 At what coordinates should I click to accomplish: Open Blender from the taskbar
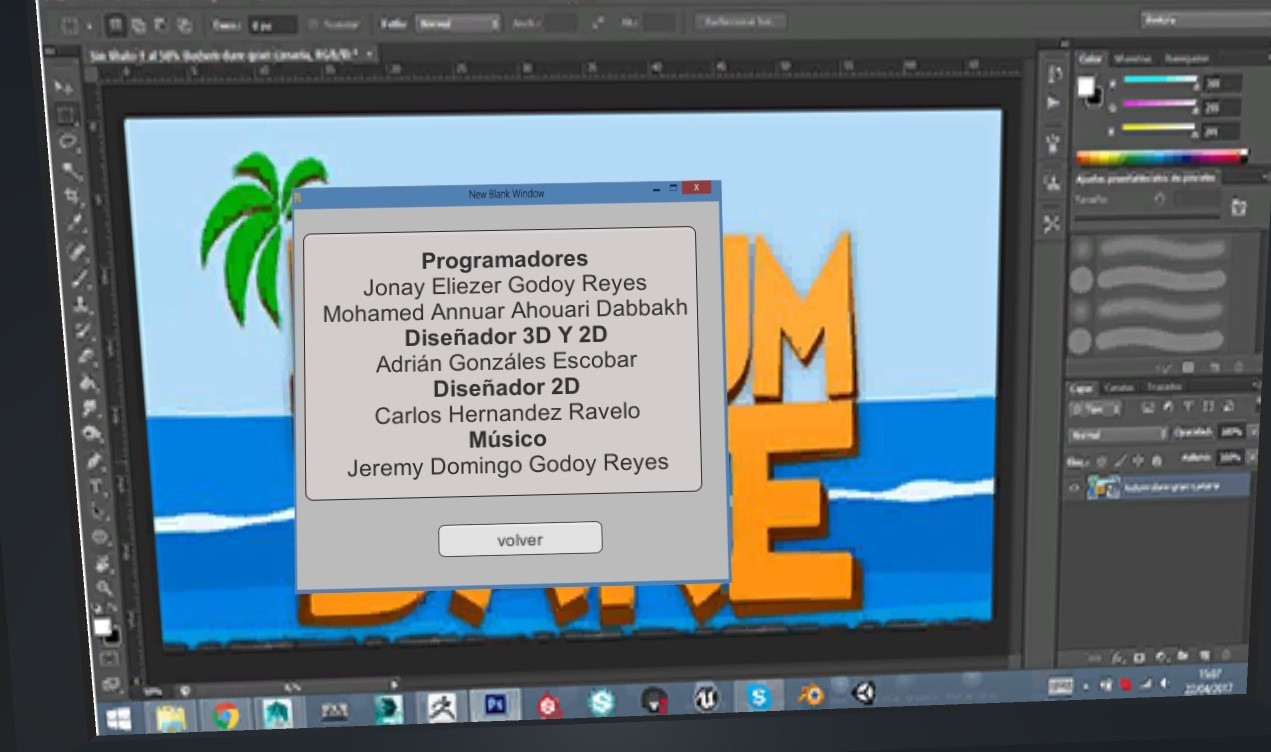[811, 695]
